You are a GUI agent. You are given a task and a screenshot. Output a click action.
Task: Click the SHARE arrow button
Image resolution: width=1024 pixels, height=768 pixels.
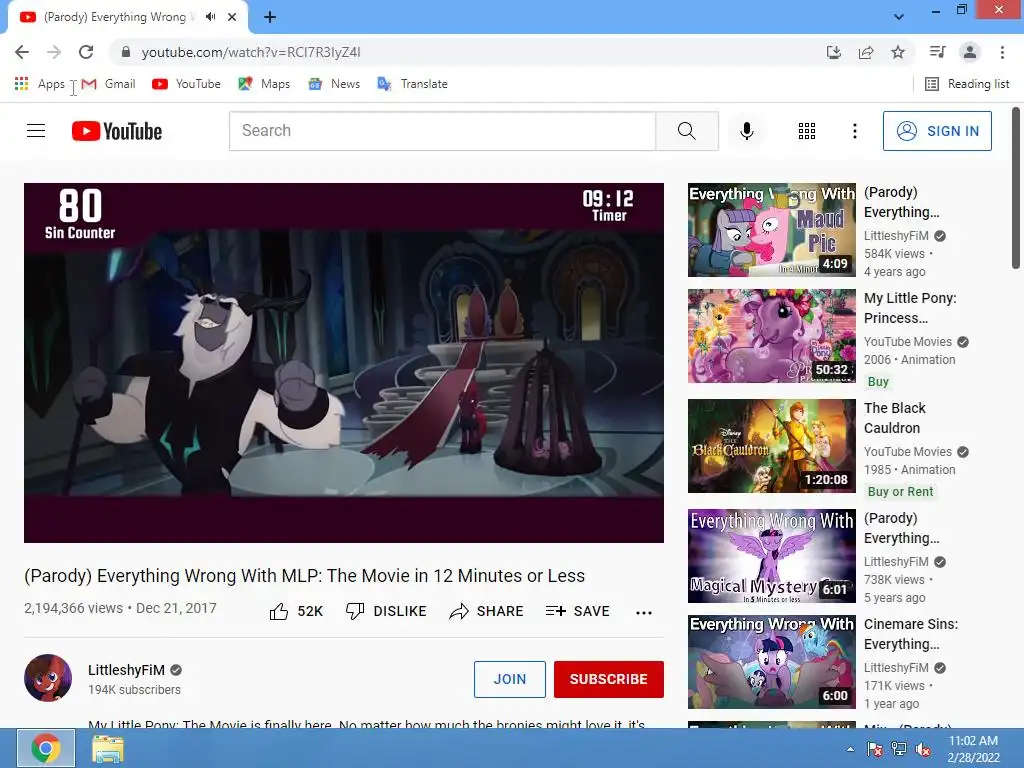(487, 611)
